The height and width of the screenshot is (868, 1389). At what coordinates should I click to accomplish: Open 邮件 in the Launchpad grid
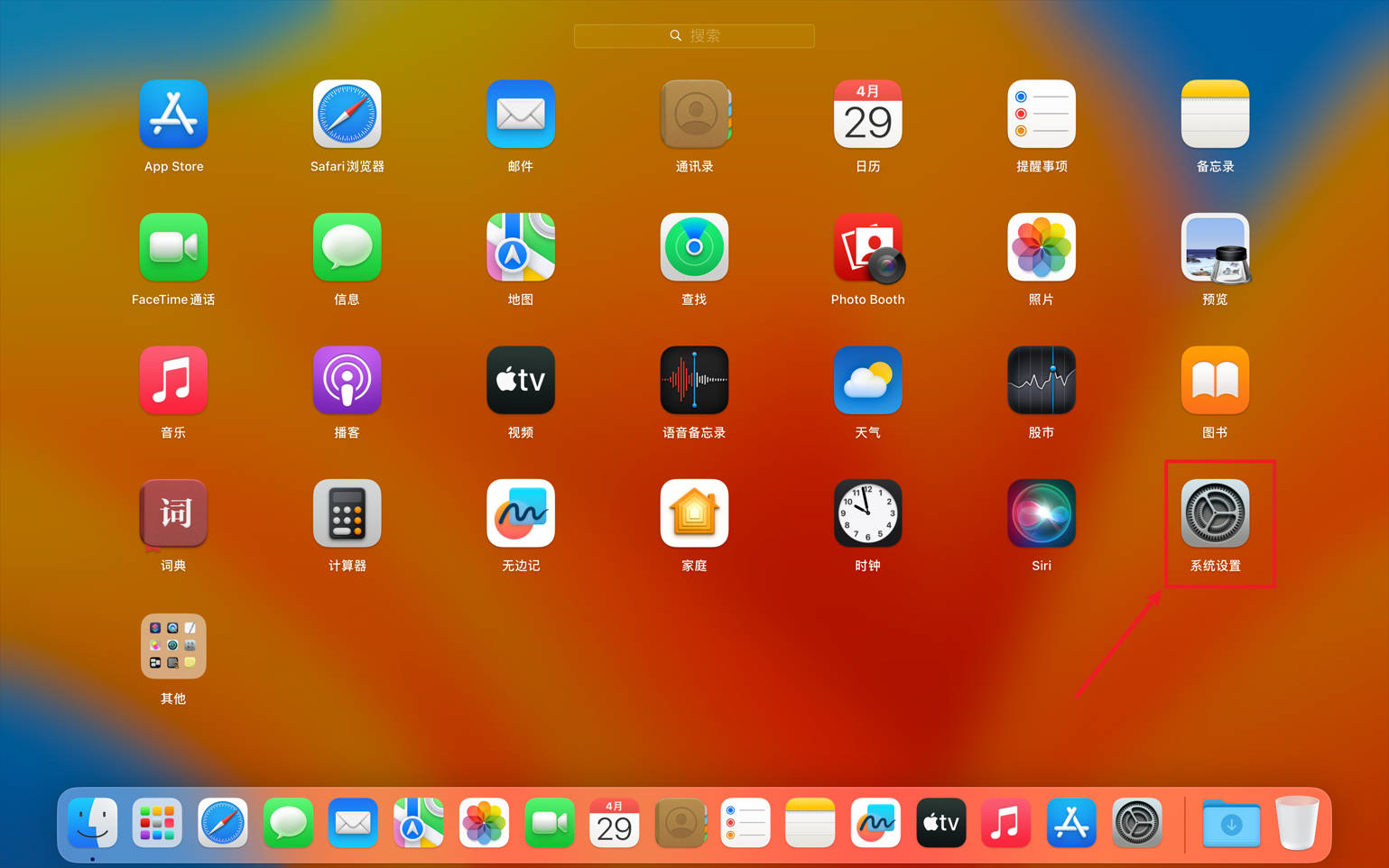521,114
